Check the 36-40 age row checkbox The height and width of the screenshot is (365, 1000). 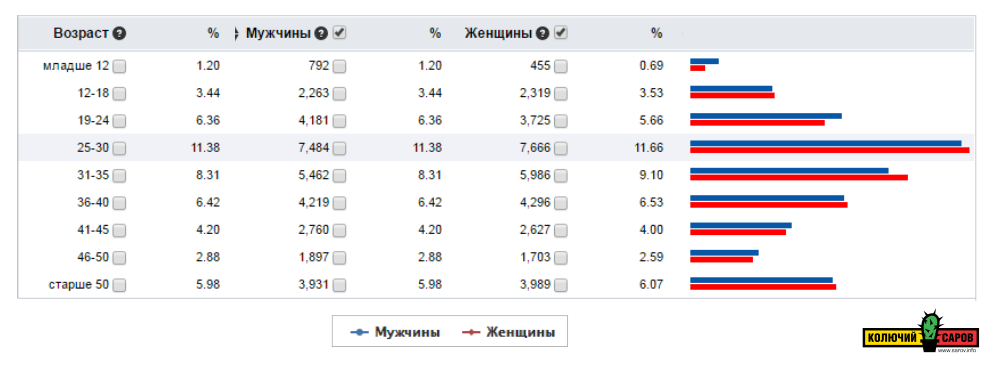(x=119, y=204)
